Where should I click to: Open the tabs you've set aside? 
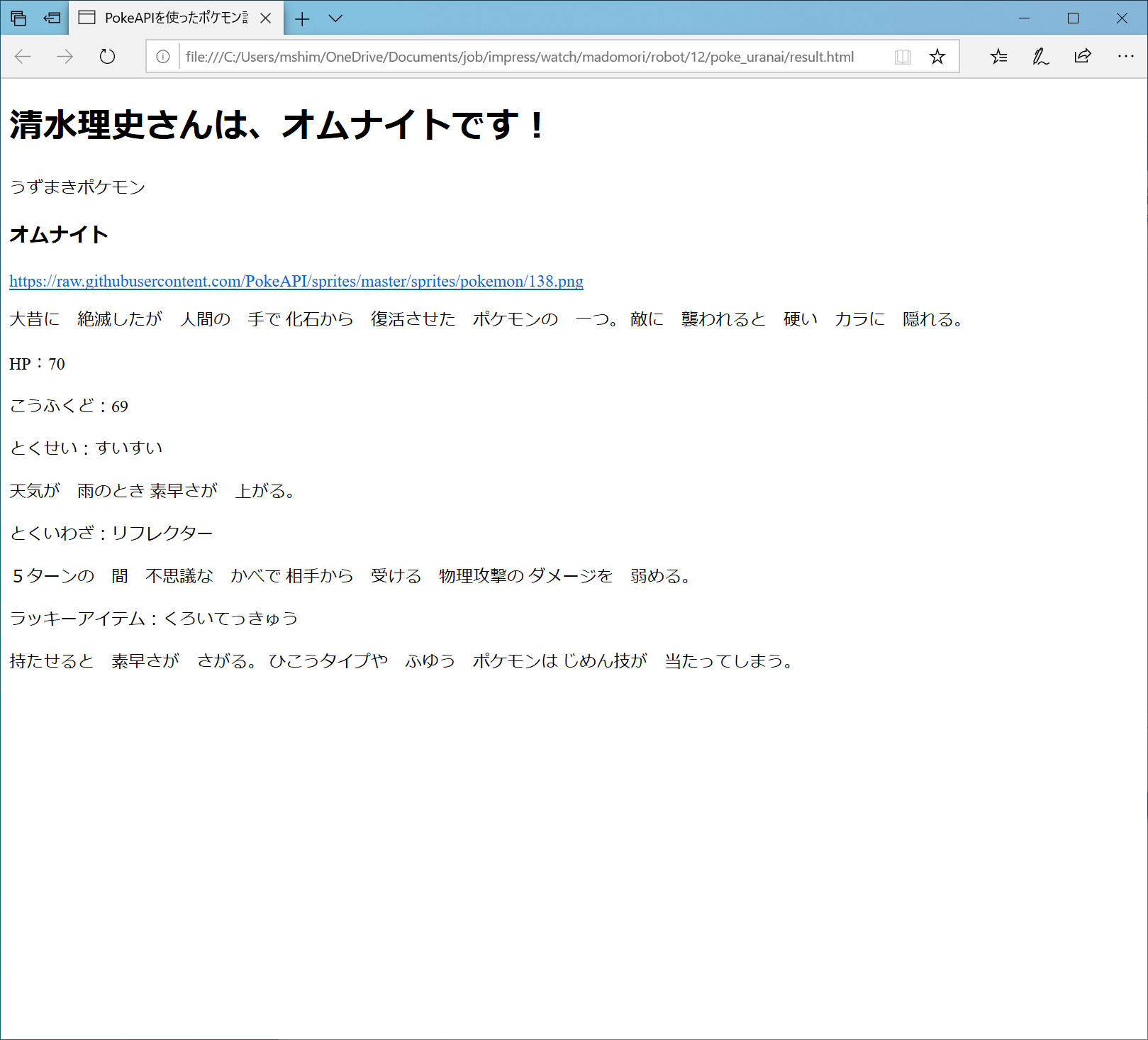click(18, 18)
